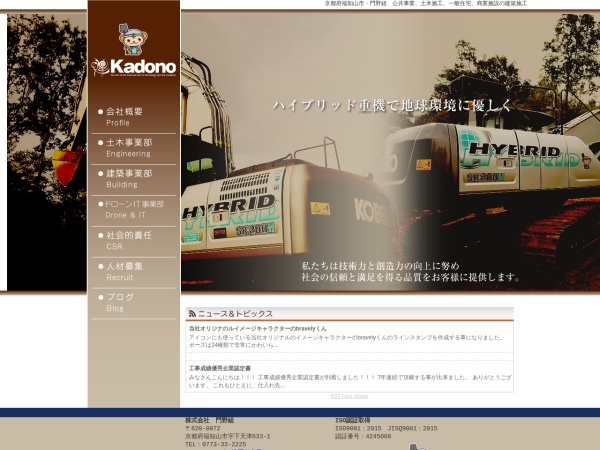Open the 人材募集 Recruit menu
This screenshot has width=600, height=450.
click(134, 272)
